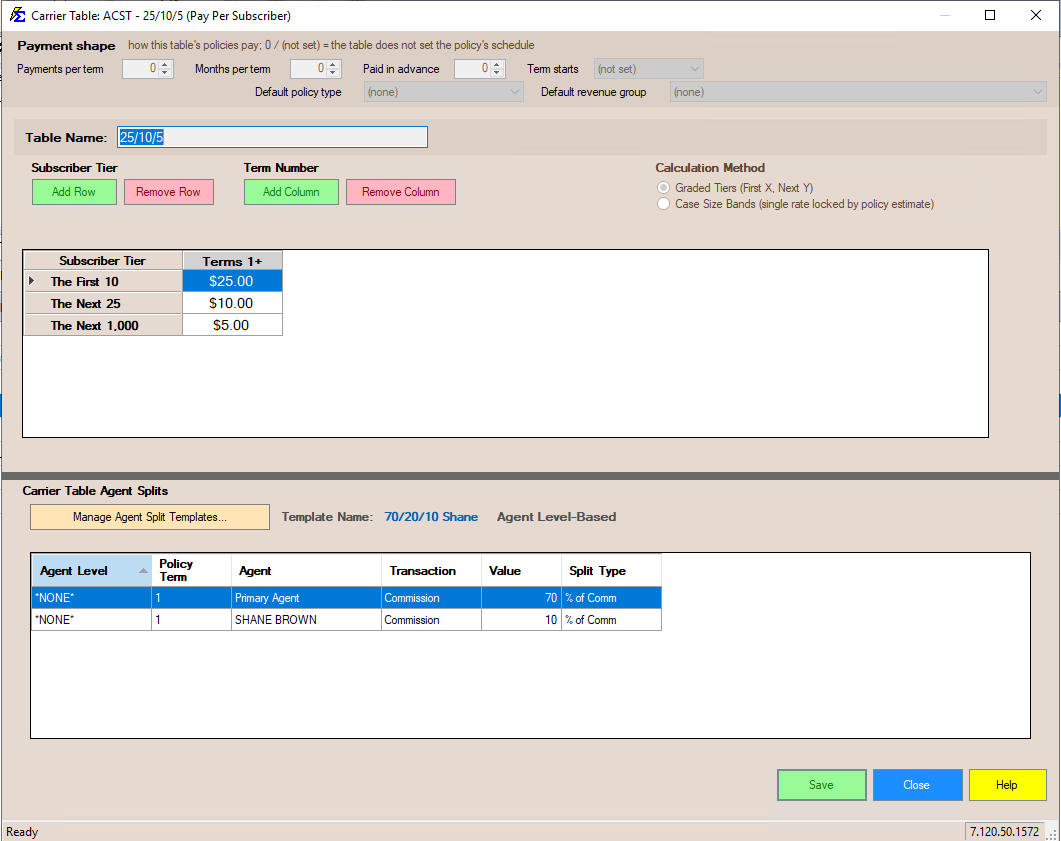
Task: Click the Split Type column header
Action: pyautogui.click(x=612, y=571)
